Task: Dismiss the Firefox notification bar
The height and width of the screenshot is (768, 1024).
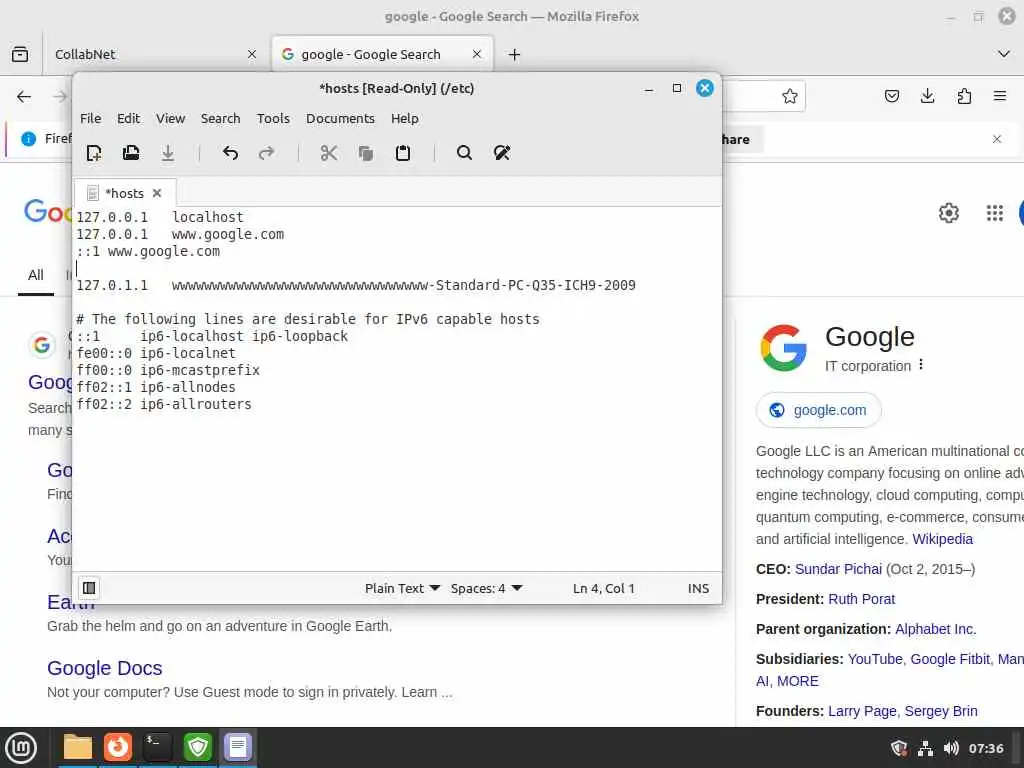Action: point(997,139)
